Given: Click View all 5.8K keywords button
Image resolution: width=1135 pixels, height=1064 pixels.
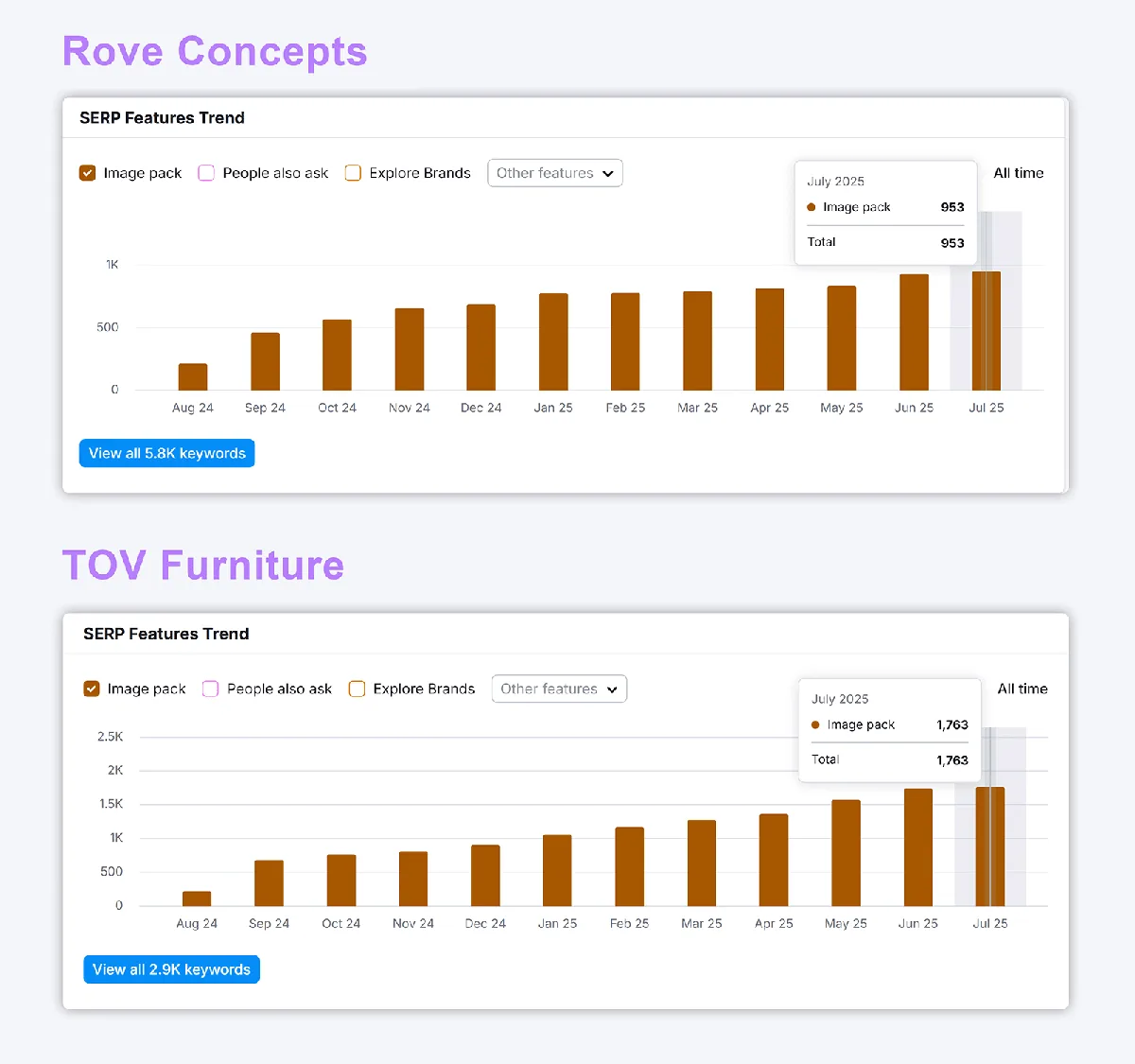Looking at the screenshot, I should tap(166, 453).
